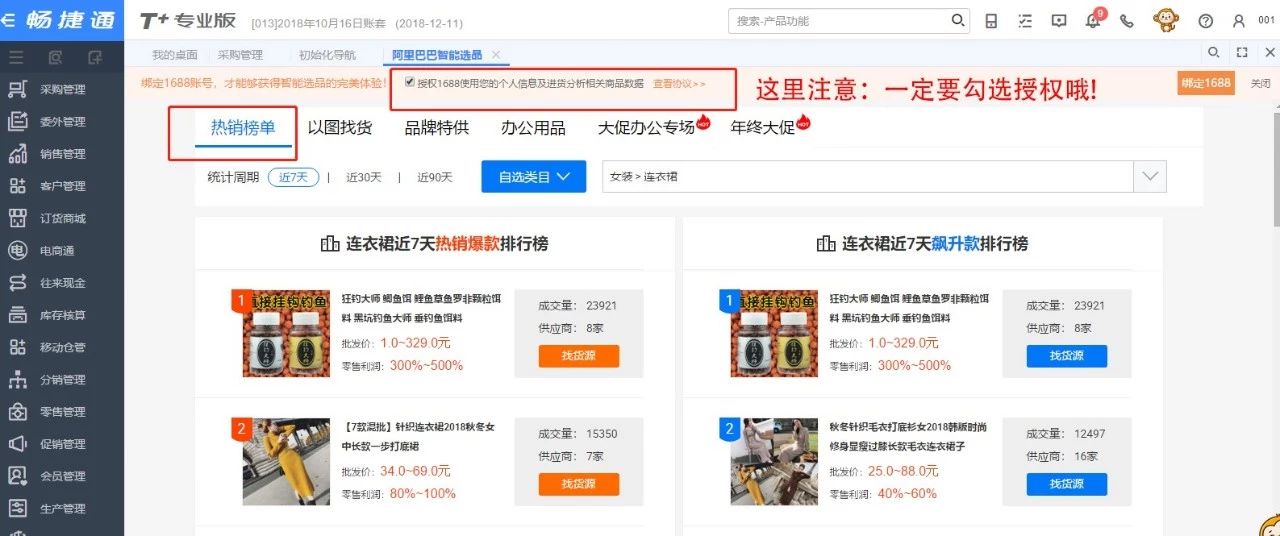Click the phone support icon

pyautogui.click(x=1128, y=21)
